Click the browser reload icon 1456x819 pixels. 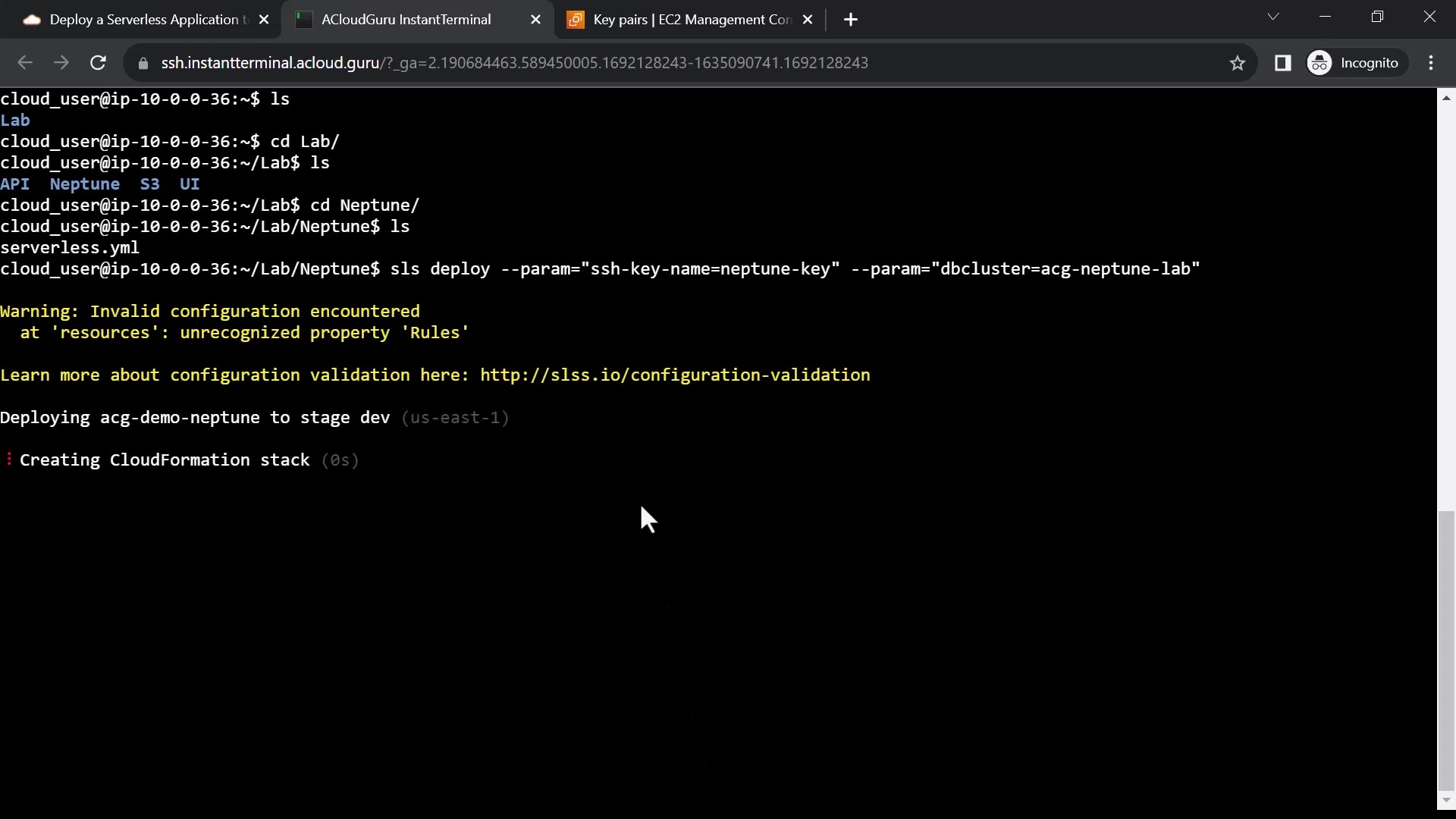coord(98,63)
